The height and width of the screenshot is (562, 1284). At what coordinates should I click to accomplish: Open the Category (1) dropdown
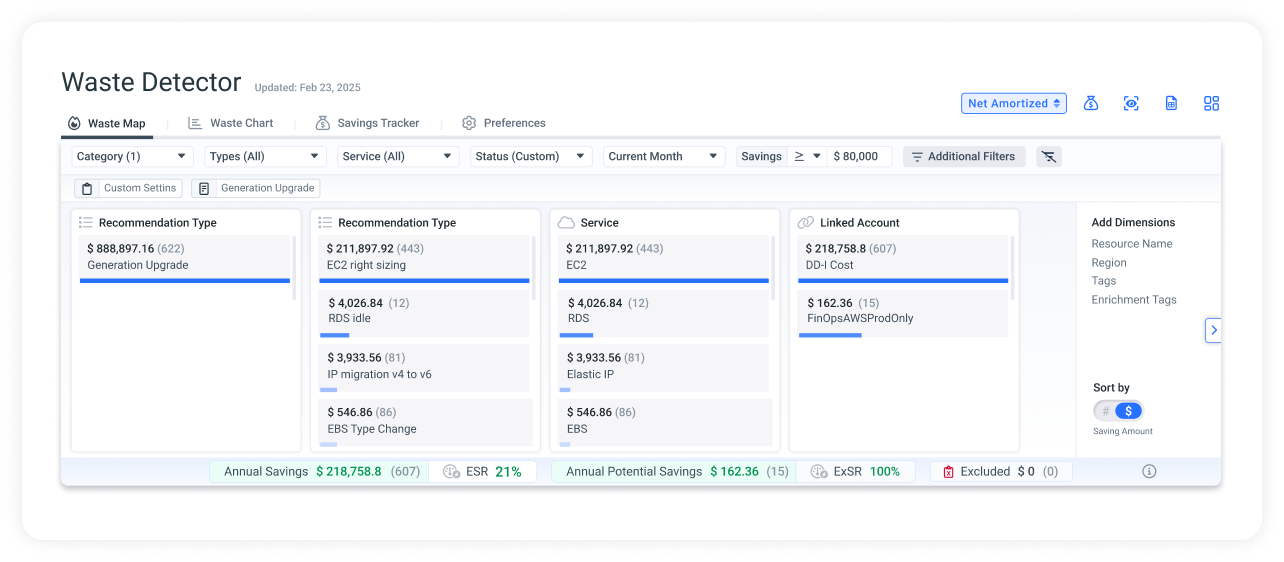click(133, 156)
